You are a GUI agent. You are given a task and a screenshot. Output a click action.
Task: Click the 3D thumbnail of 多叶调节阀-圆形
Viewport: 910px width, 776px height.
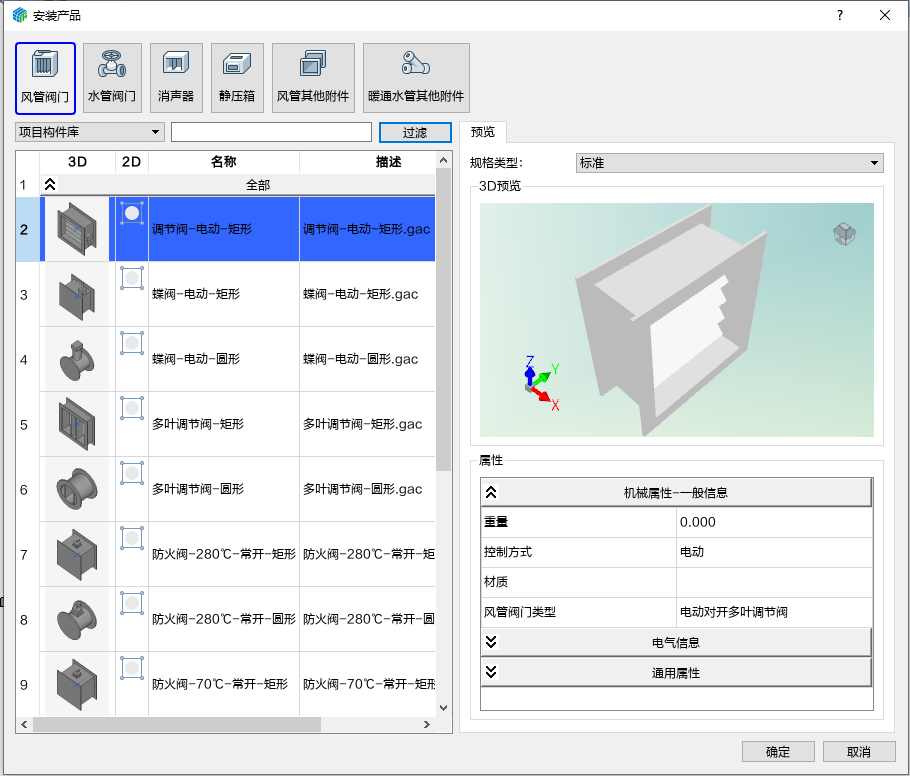[77, 489]
